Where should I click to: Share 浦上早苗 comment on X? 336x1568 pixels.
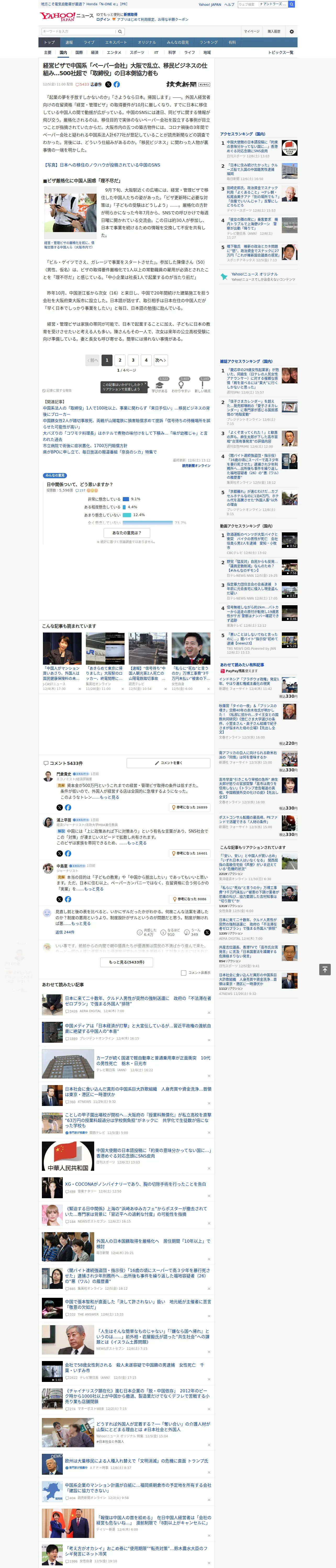tap(60, 854)
